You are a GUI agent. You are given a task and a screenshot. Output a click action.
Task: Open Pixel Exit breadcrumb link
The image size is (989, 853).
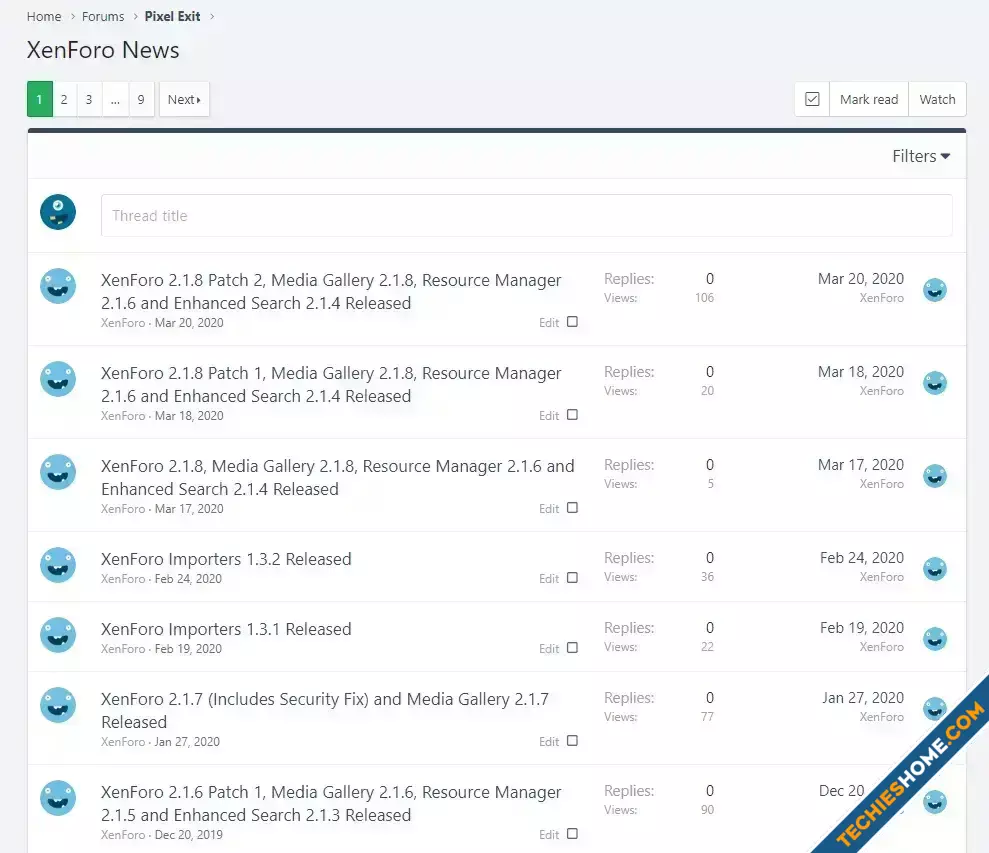[x=172, y=16]
